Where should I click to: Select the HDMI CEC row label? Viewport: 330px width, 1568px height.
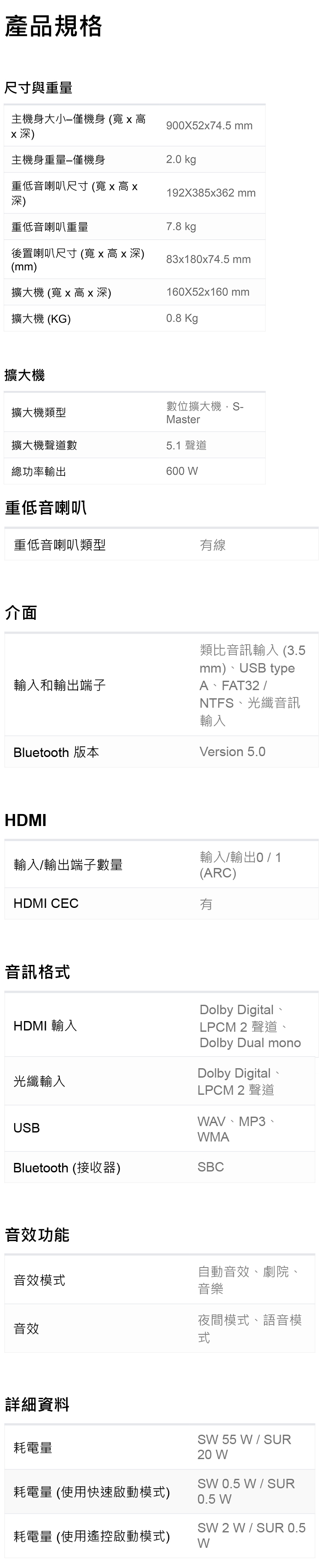[x=46, y=903]
